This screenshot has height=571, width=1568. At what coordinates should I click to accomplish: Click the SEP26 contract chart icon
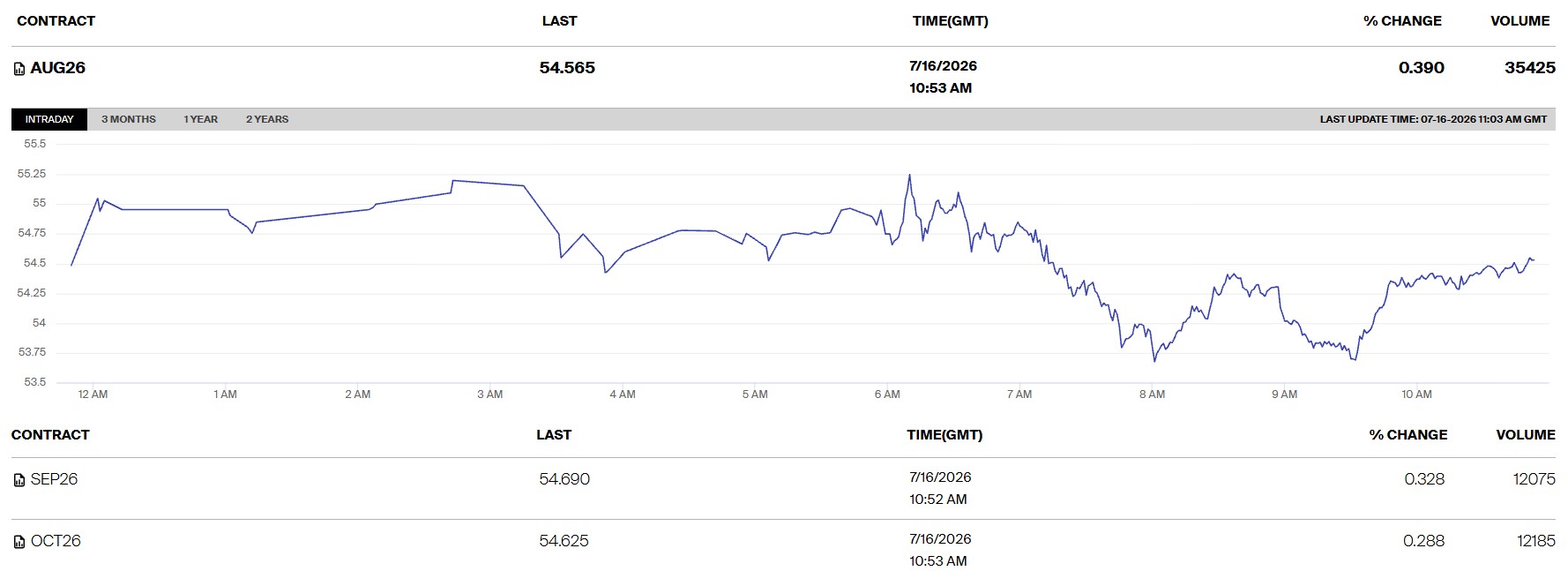click(x=19, y=480)
